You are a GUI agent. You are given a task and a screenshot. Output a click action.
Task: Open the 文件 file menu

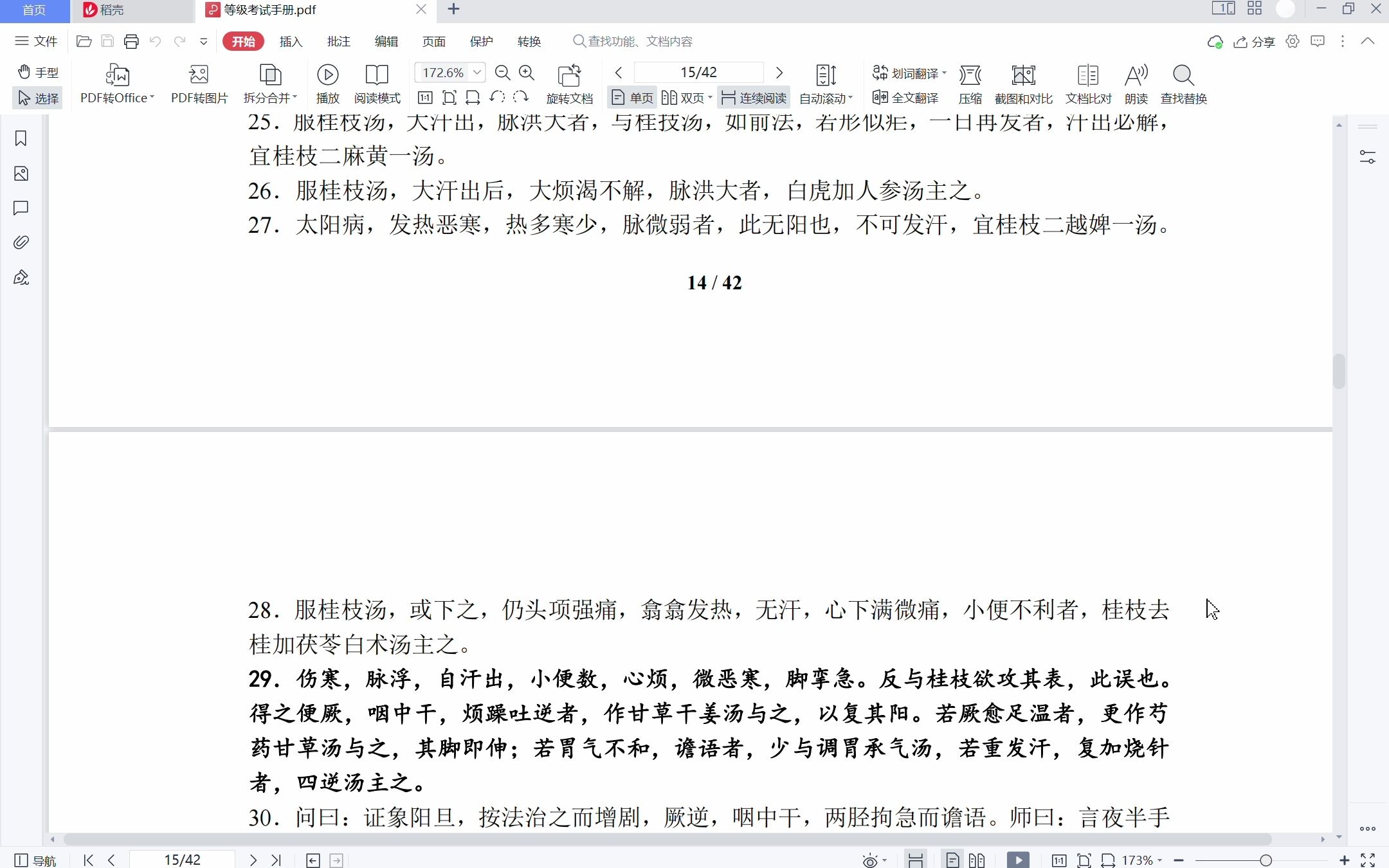(x=37, y=41)
